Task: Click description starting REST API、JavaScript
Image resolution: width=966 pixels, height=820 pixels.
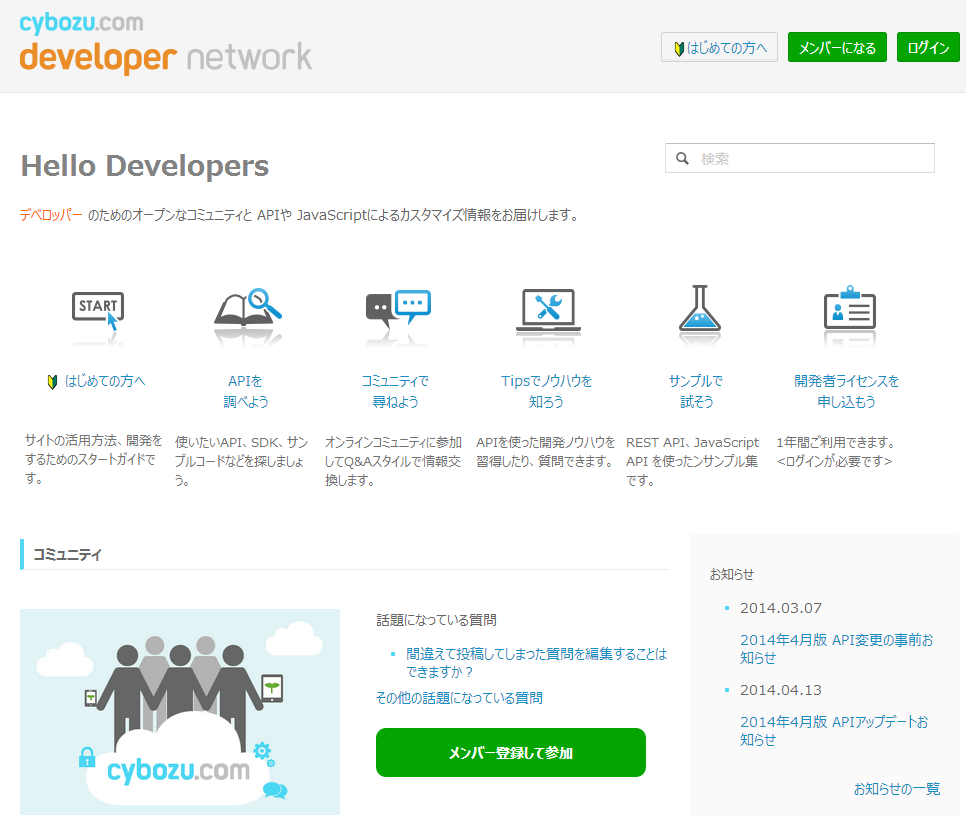Action: pos(692,461)
